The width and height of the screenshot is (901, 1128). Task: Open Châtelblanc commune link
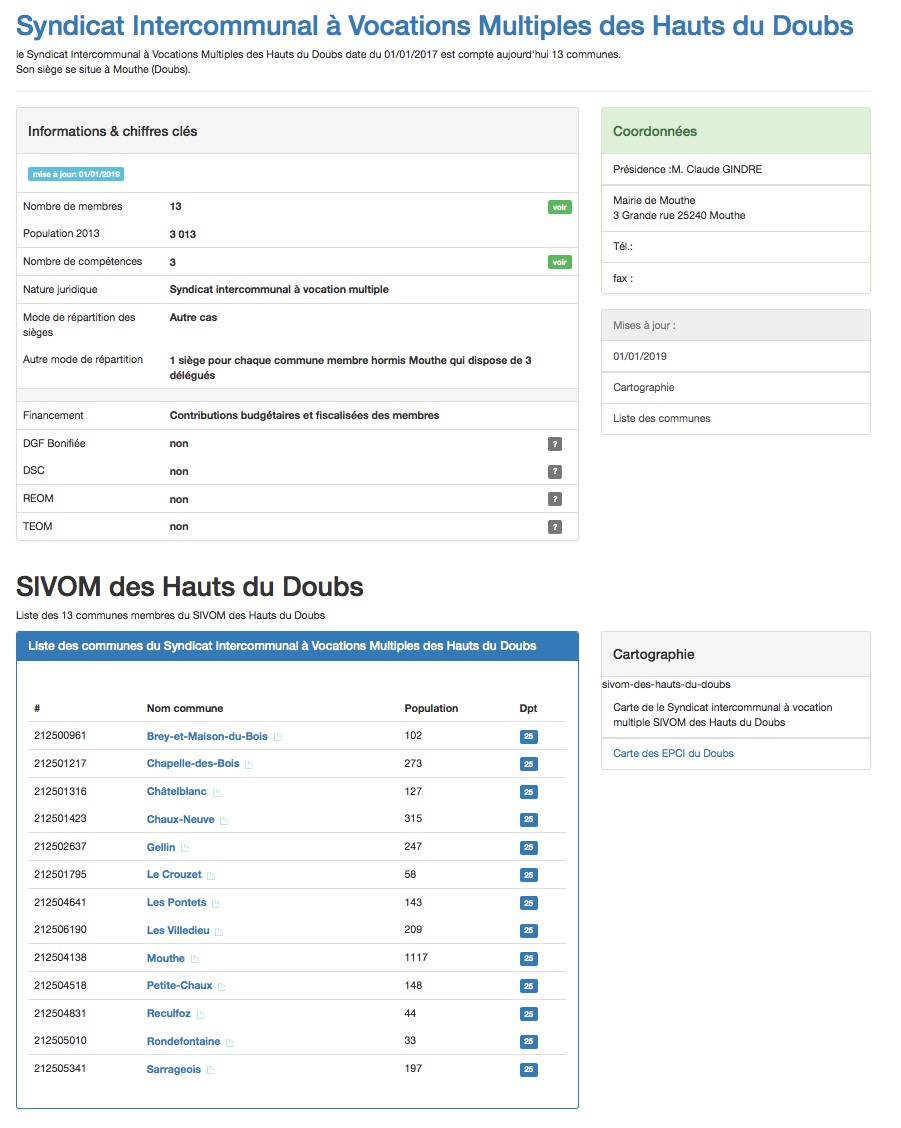click(x=176, y=792)
